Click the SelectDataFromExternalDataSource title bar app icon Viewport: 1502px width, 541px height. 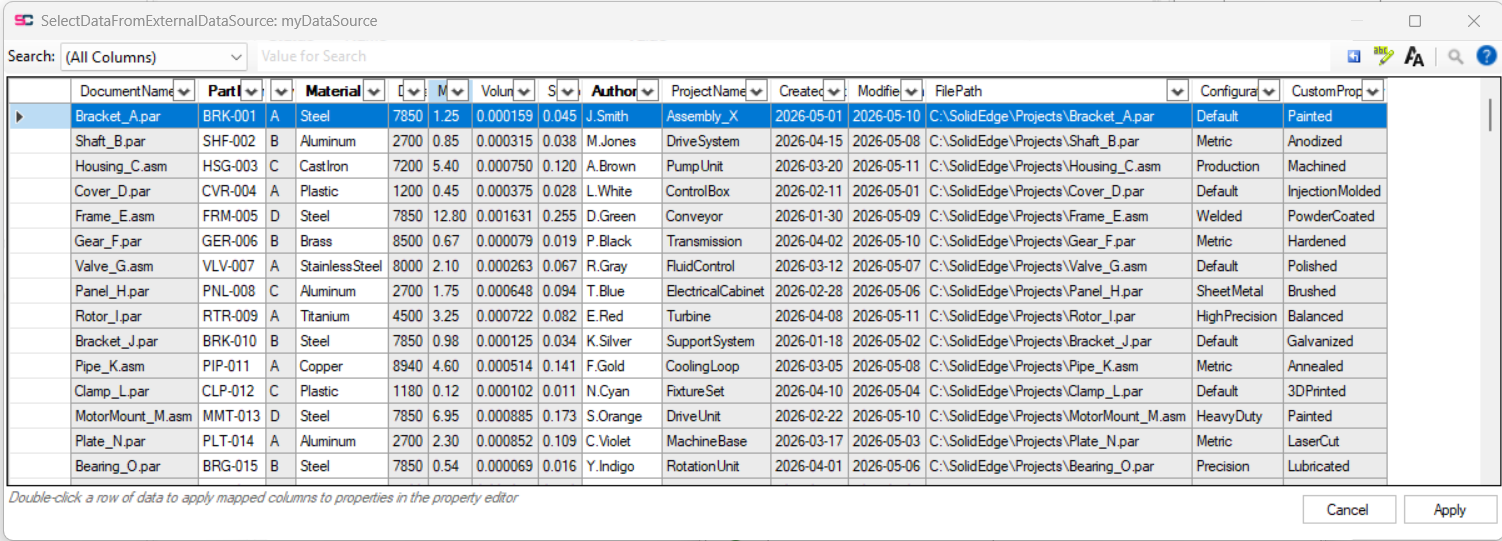tap(23, 20)
